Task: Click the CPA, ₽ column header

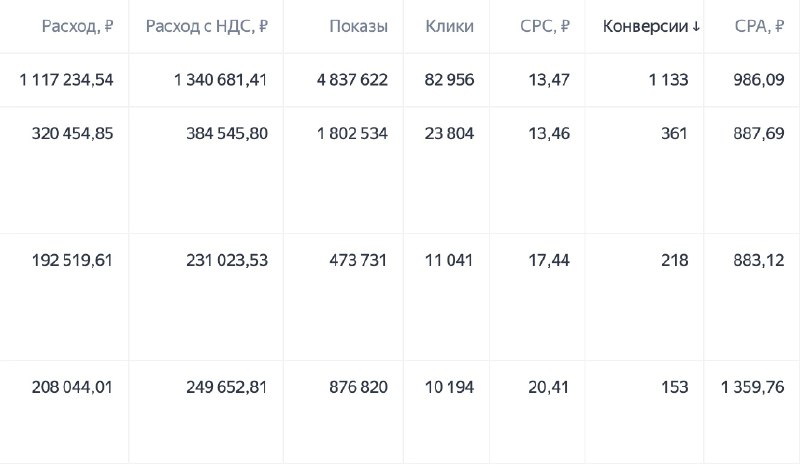Action: [759, 27]
